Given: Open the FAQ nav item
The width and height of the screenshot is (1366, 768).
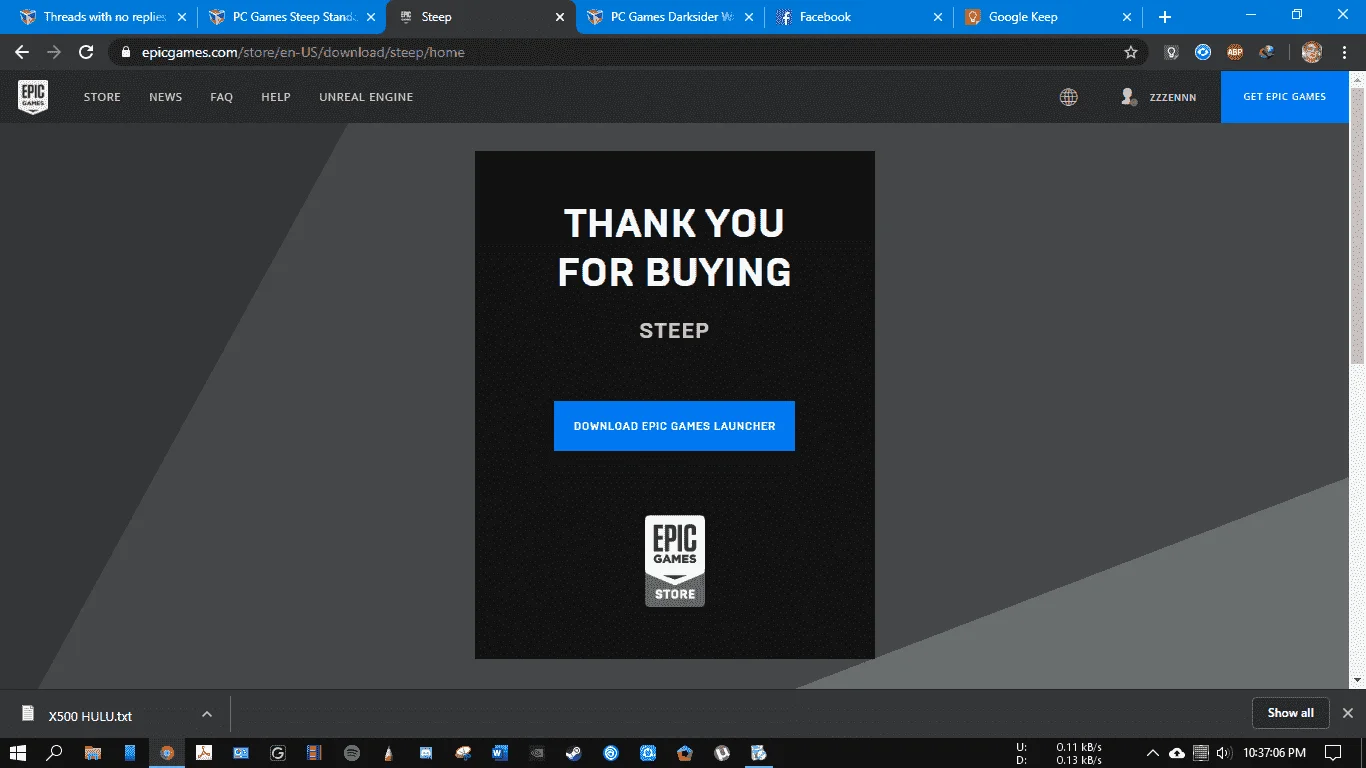Looking at the screenshot, I should pyautogui.click(x=222, y=97).
